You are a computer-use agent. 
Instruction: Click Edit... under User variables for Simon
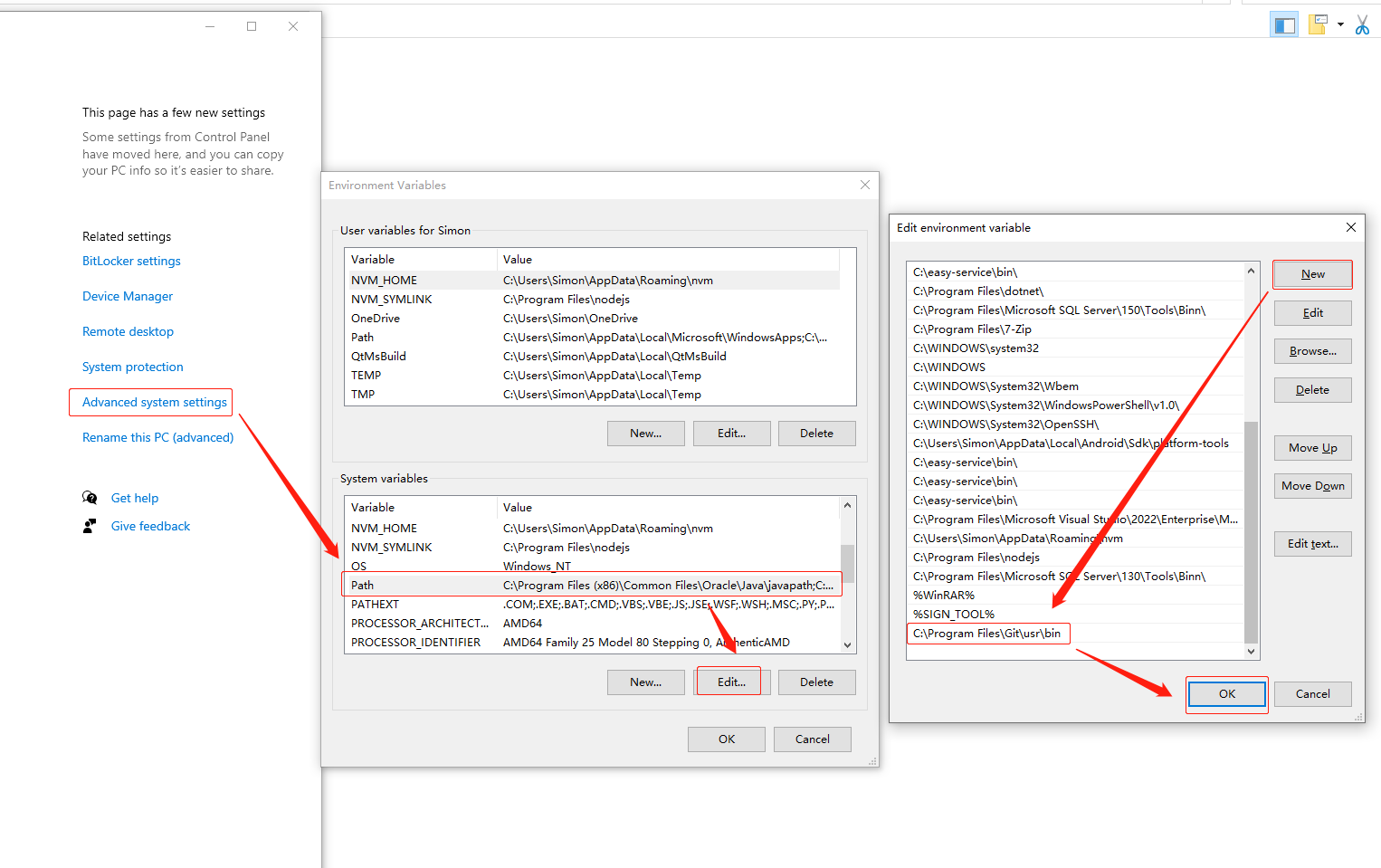(732, 434)
